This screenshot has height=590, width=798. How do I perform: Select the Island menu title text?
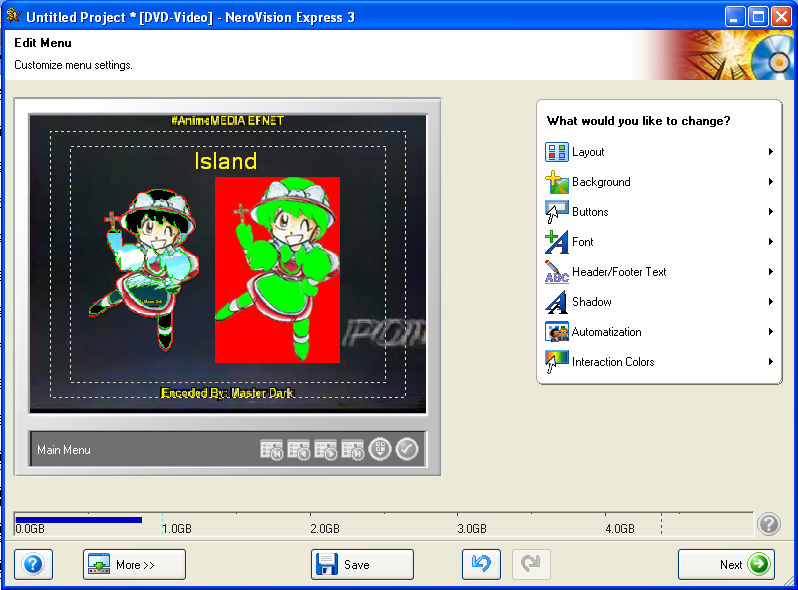225,161
